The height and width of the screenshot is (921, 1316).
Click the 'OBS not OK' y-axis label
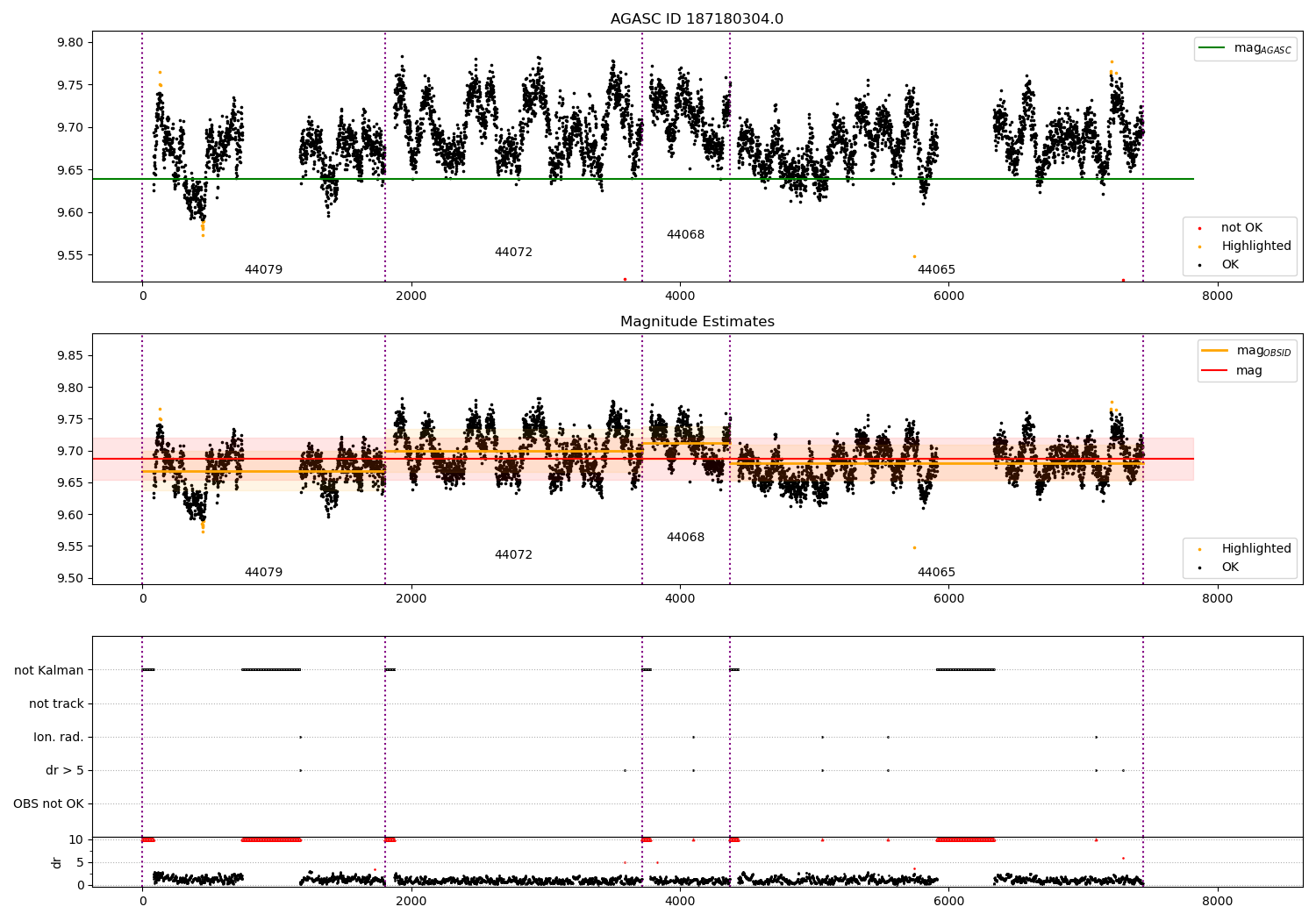(48, 804)
